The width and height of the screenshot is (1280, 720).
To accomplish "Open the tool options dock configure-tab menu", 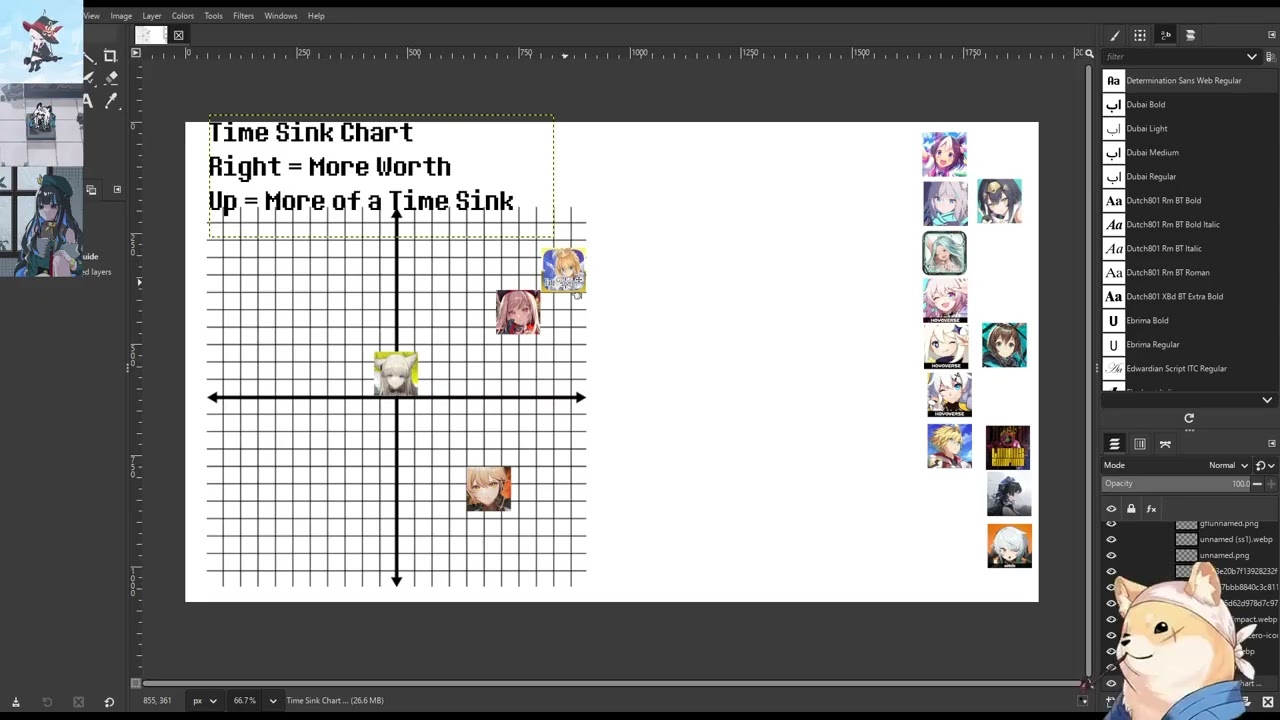I will 116,190.
